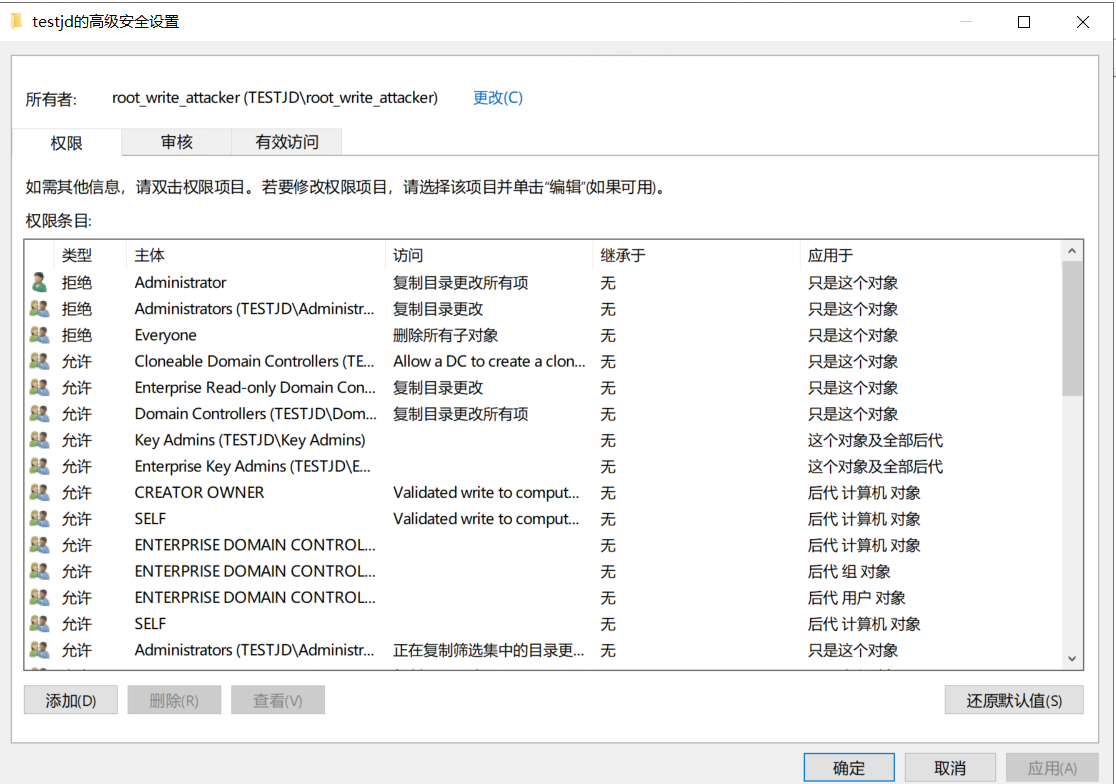
Task: Click 正在复制筛选集中的目录更... access cell
Action: pyautogui.click(x=488, y=650)
